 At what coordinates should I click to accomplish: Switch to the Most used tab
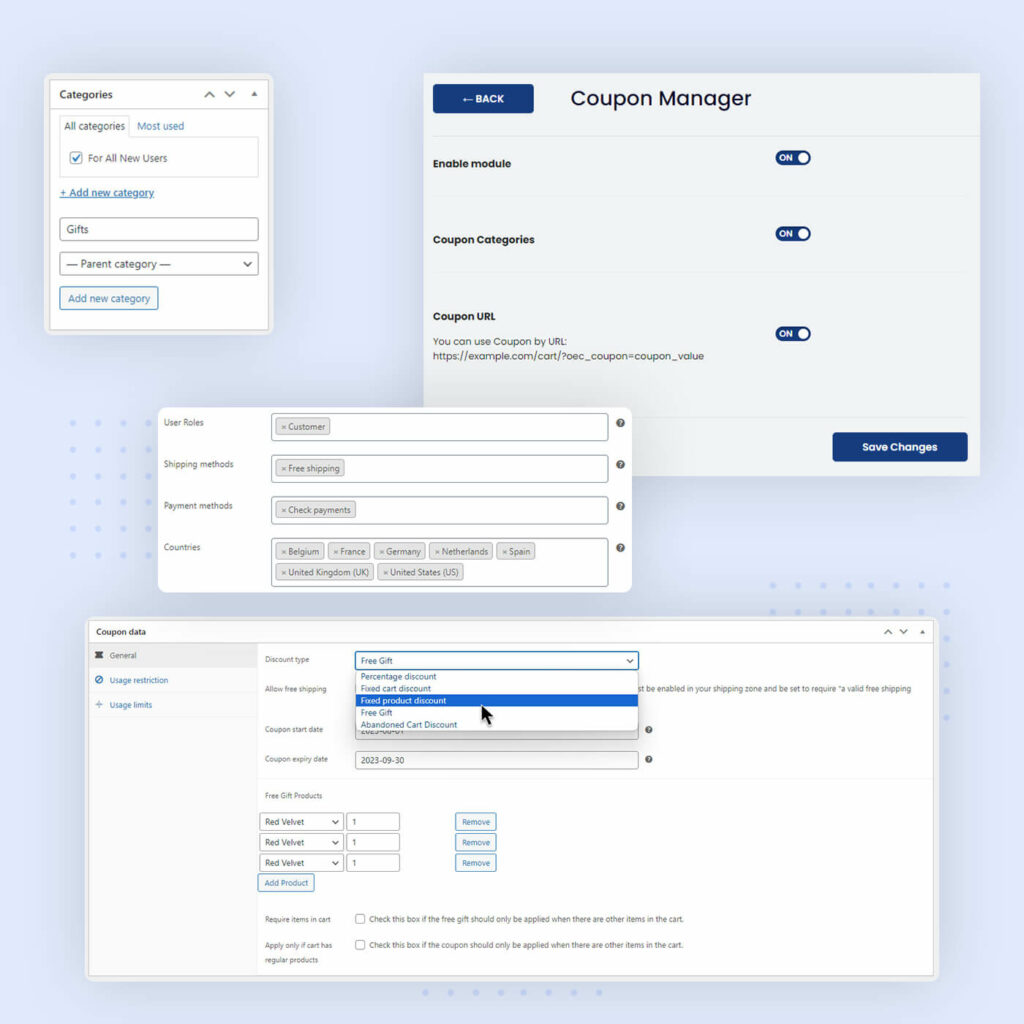click(x=161, y=126)
